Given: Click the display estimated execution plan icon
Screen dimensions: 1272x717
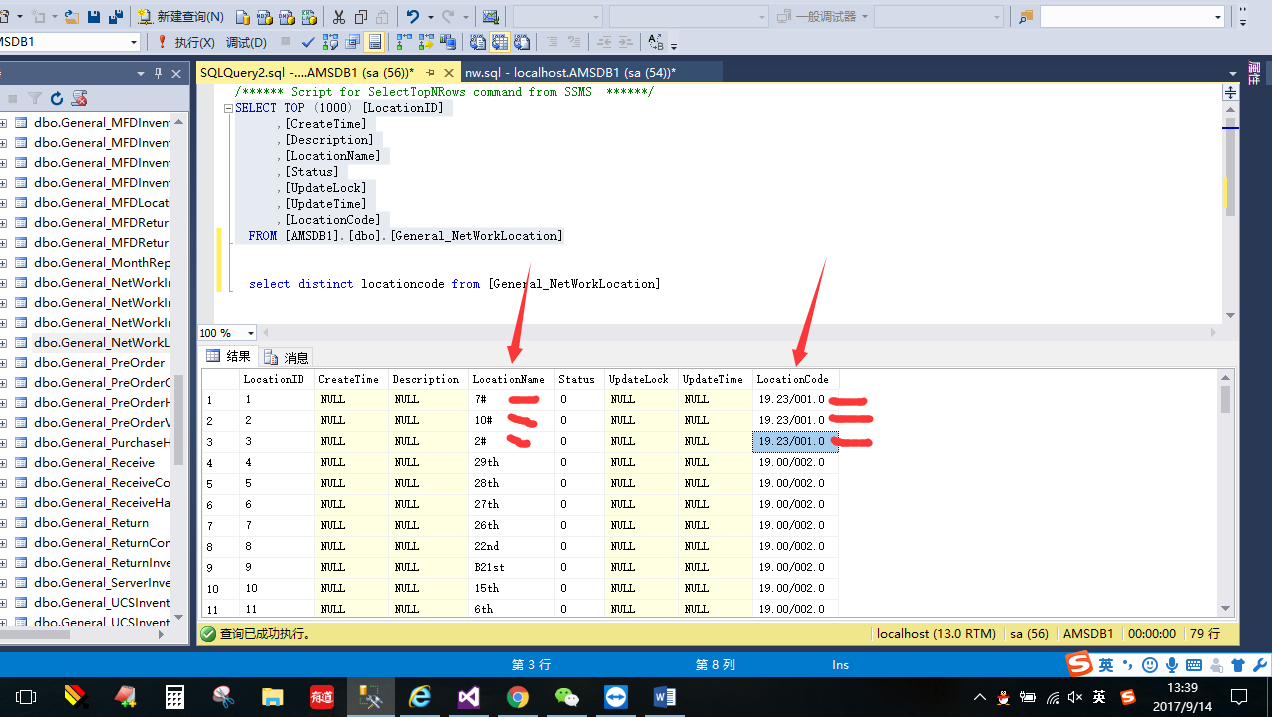Looking at the screenshot, I should [x=330, y=42].
